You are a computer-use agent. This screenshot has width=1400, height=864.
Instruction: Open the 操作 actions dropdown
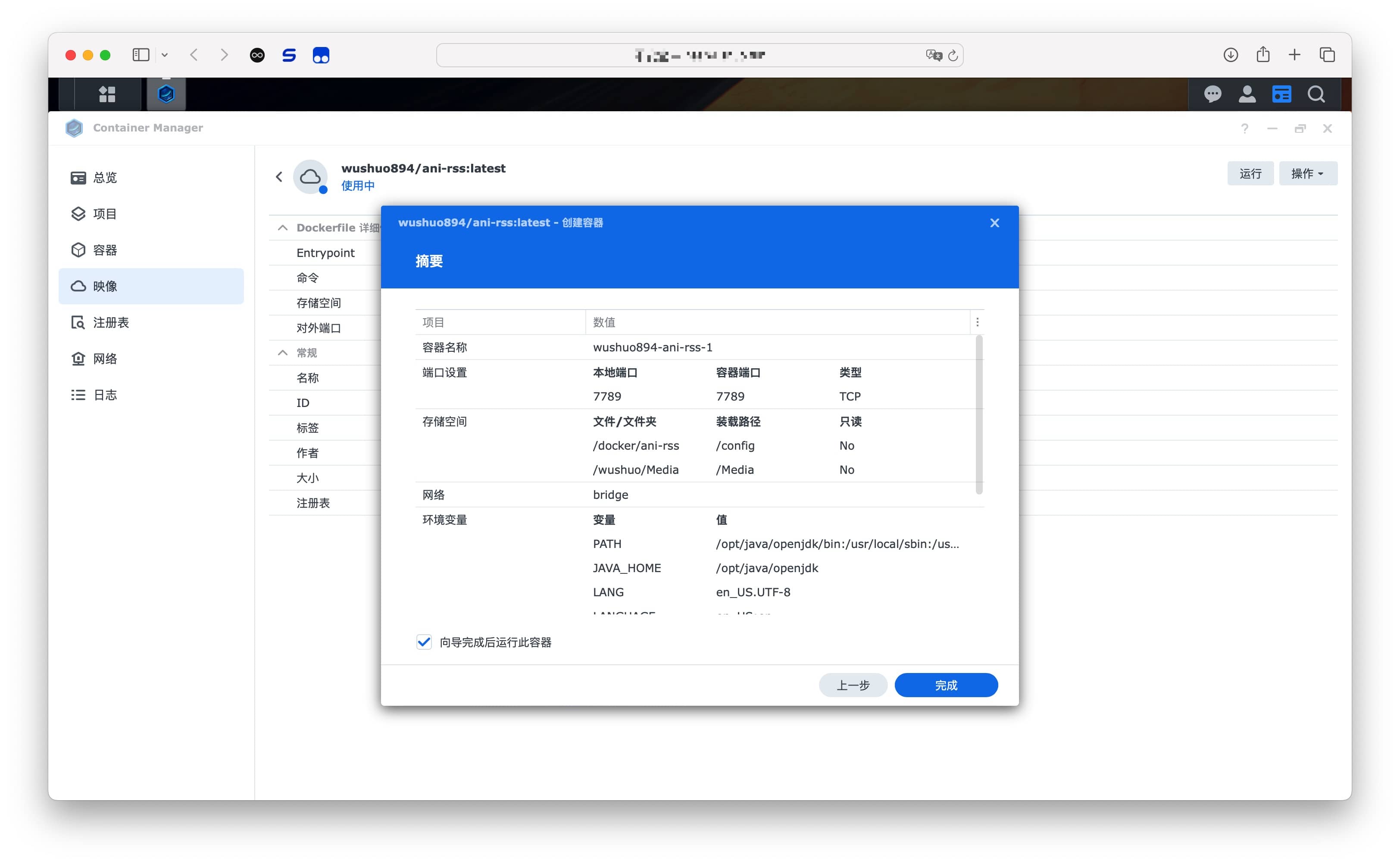[x=1308, y=174]
